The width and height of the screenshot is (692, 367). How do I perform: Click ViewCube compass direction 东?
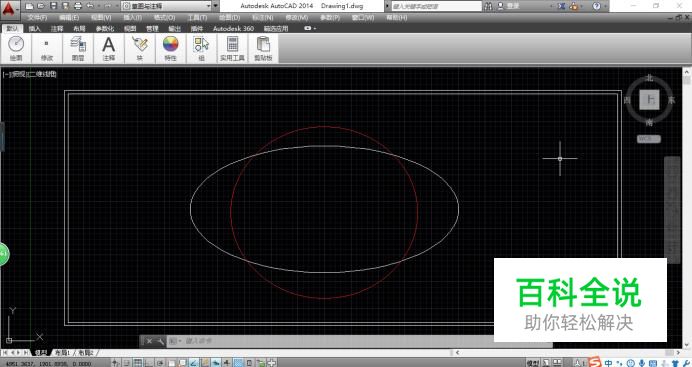point(671,100)
